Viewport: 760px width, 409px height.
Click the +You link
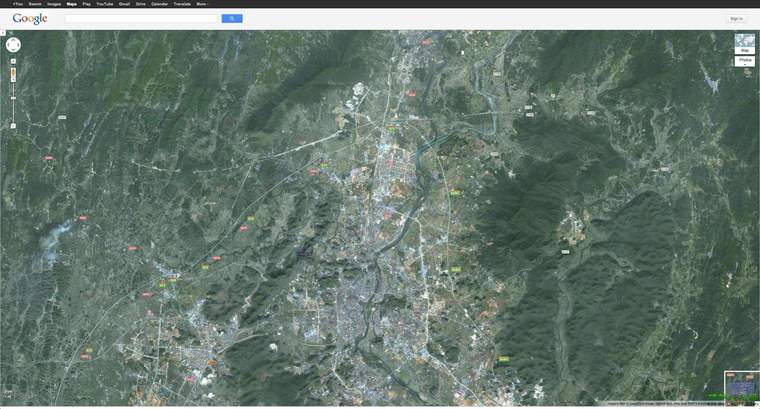coord(18,4)
